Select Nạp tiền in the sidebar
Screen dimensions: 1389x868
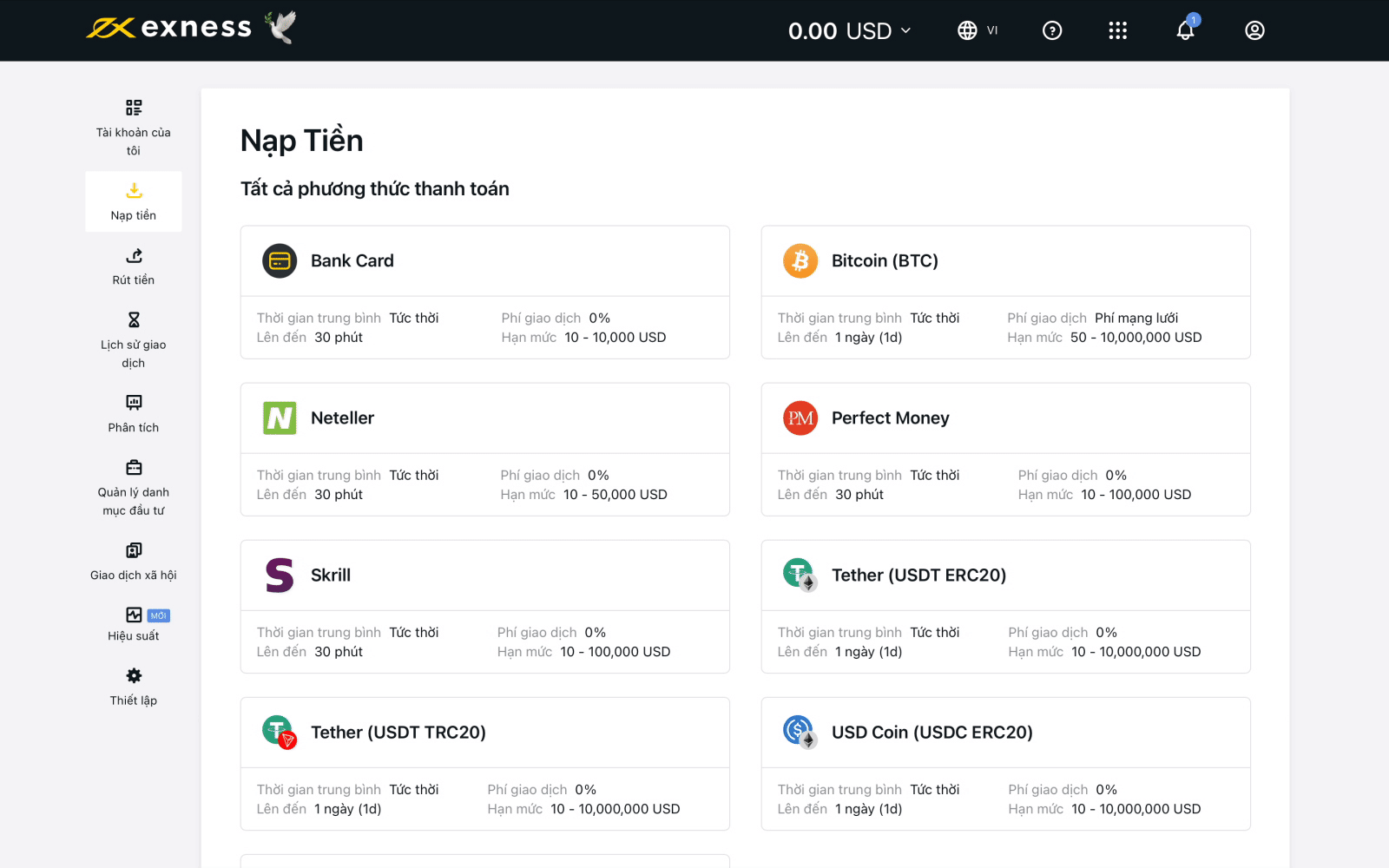[x=134, y=201]
